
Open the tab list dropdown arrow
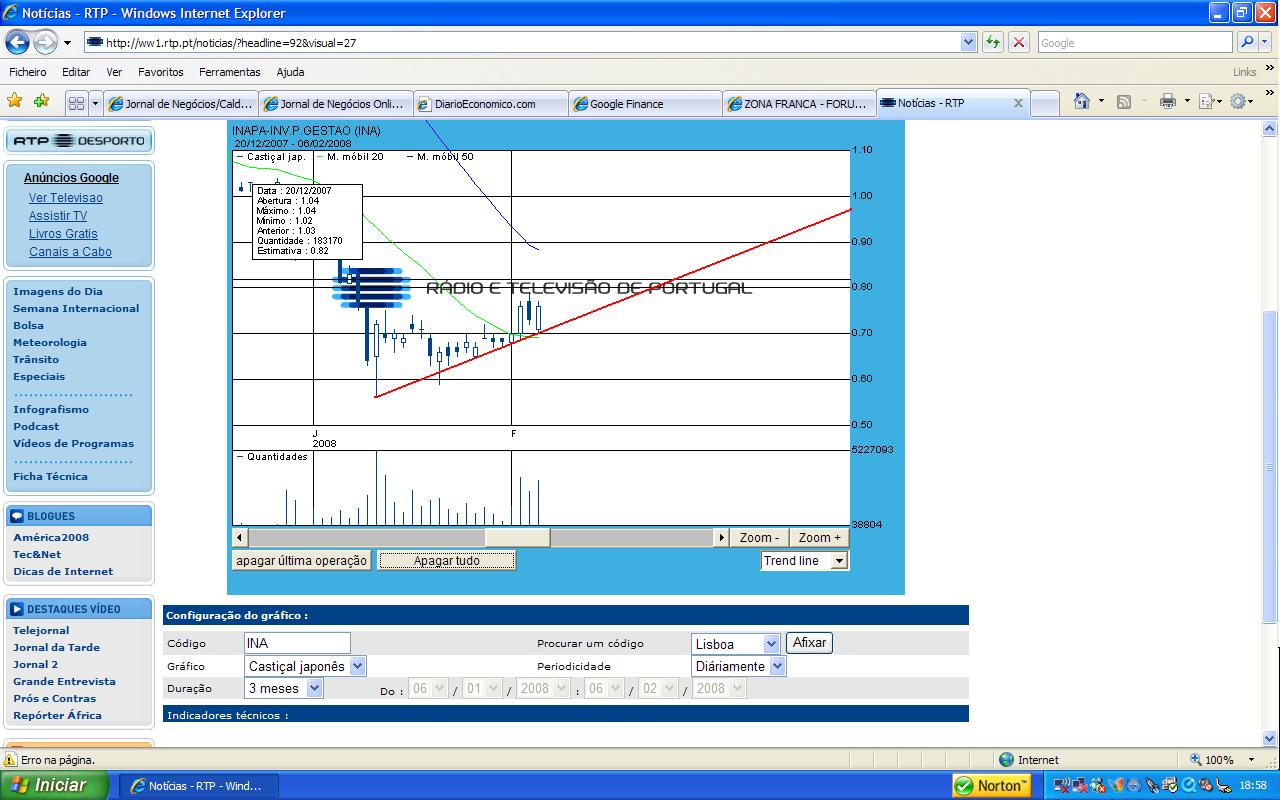coord(96,103)
